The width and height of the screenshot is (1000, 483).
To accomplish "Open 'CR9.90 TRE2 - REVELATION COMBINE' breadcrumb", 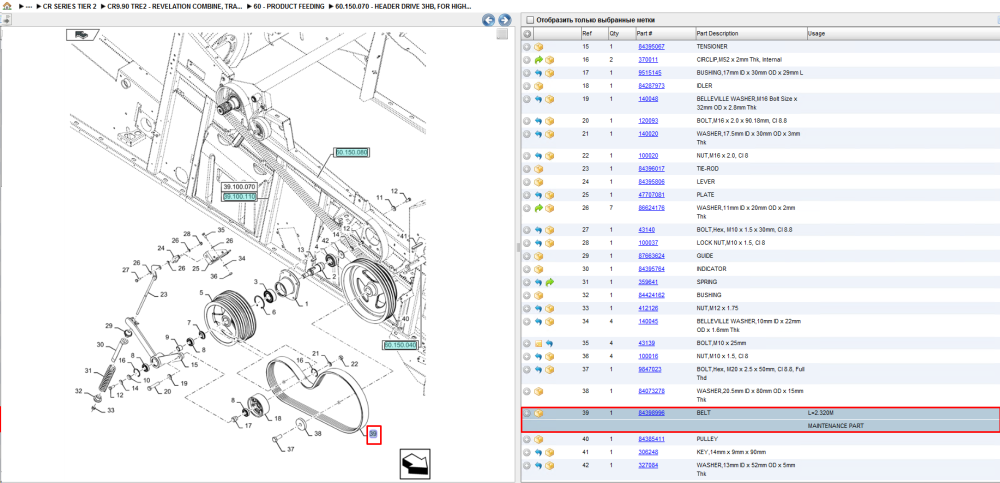I will [x=175, y=6].
